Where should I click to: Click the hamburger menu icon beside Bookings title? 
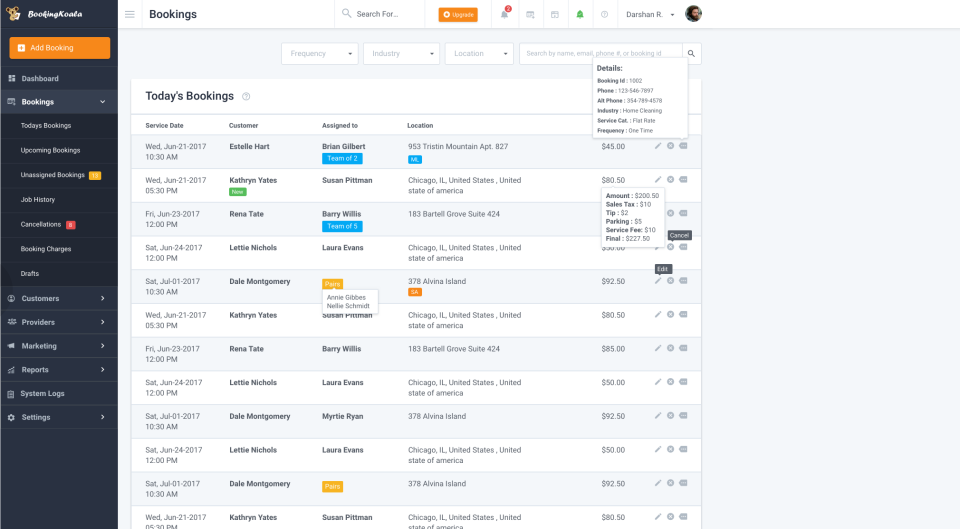tap(130, 14)
